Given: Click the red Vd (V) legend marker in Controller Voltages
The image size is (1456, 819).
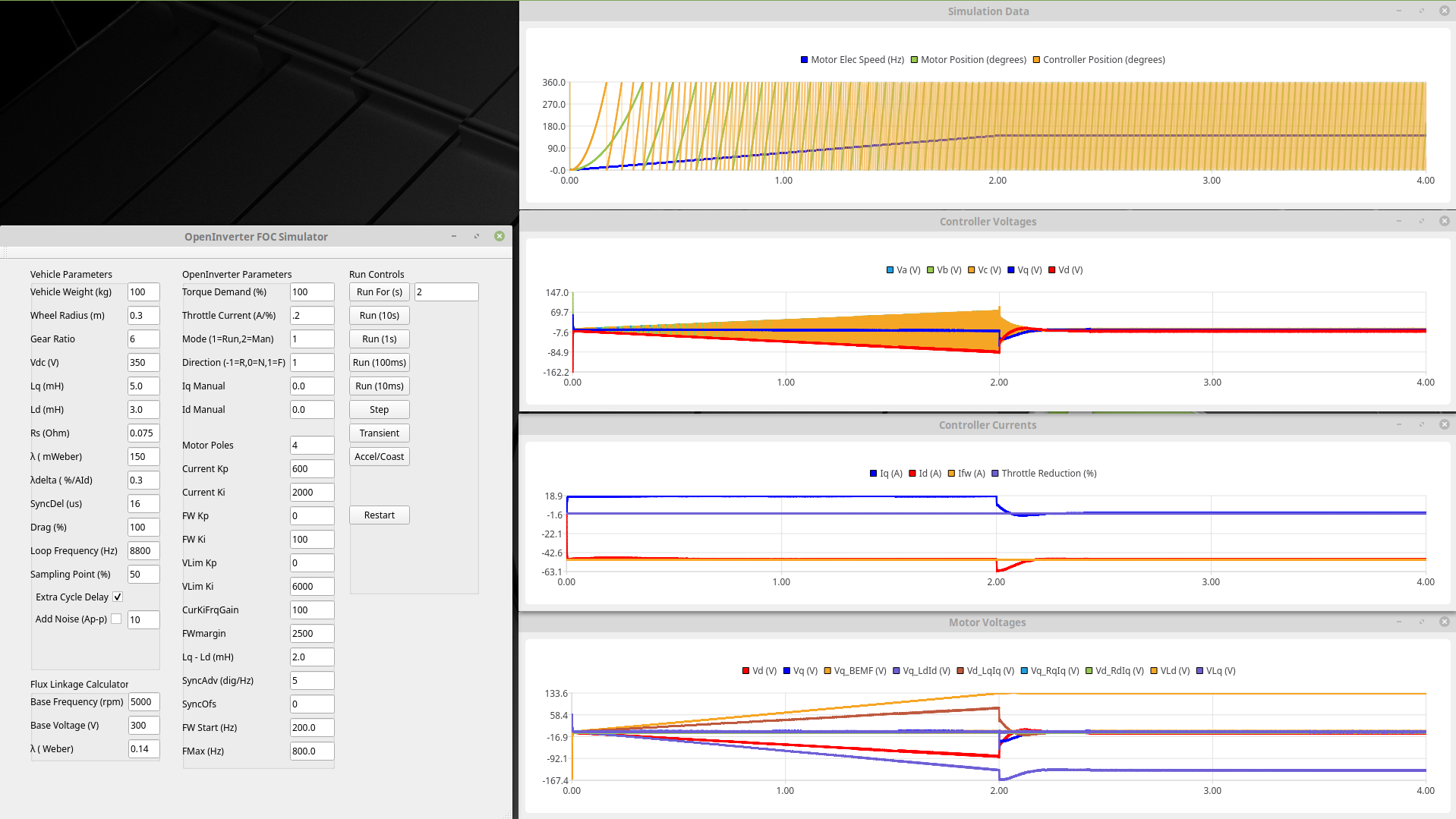Looking at the screenshot, I should point(1051,270).
